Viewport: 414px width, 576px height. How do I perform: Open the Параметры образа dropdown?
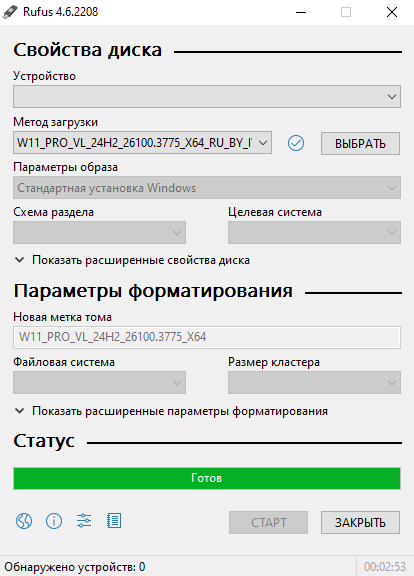207,188
